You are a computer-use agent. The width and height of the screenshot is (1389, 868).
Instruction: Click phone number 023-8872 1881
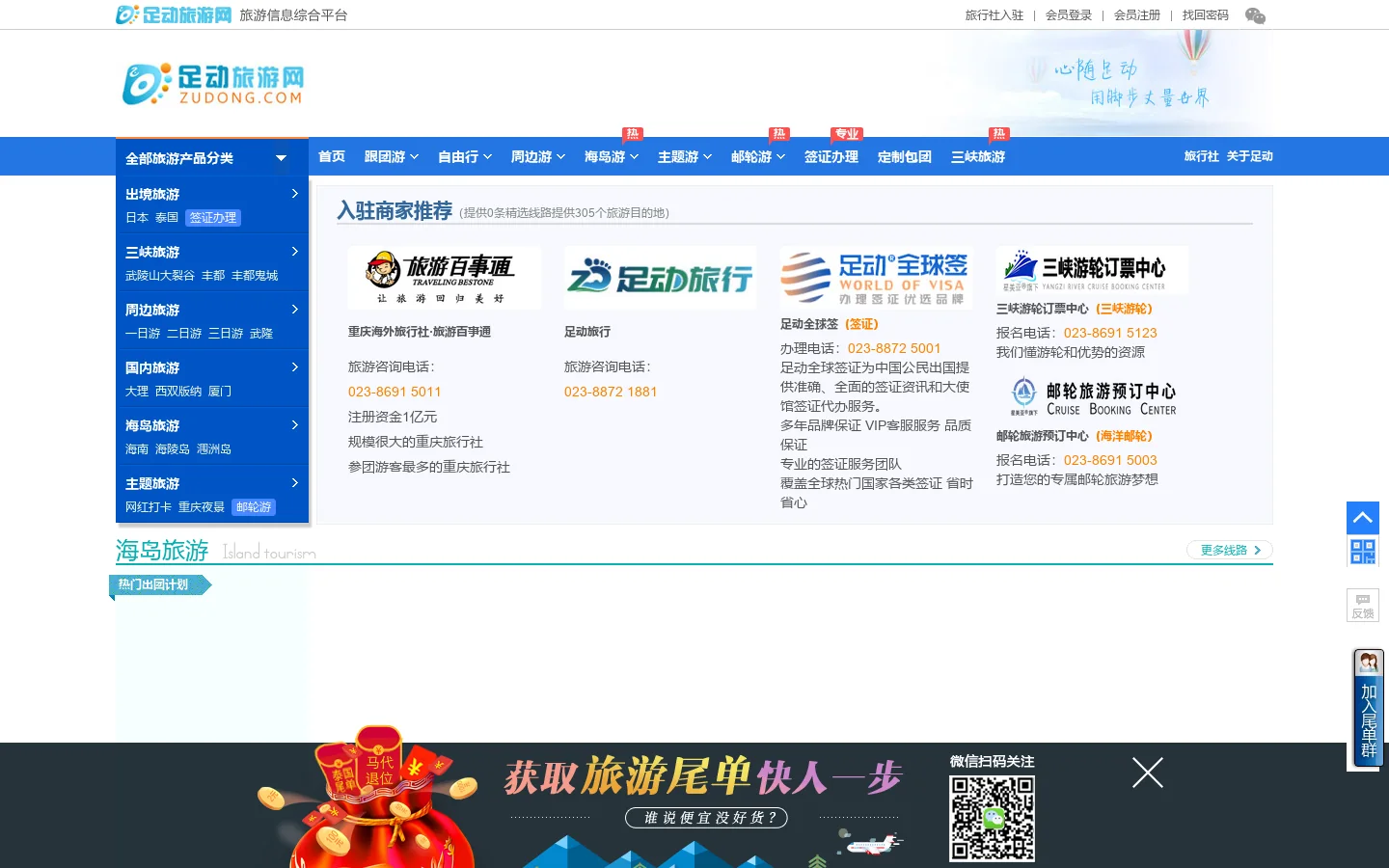(611, 392)
